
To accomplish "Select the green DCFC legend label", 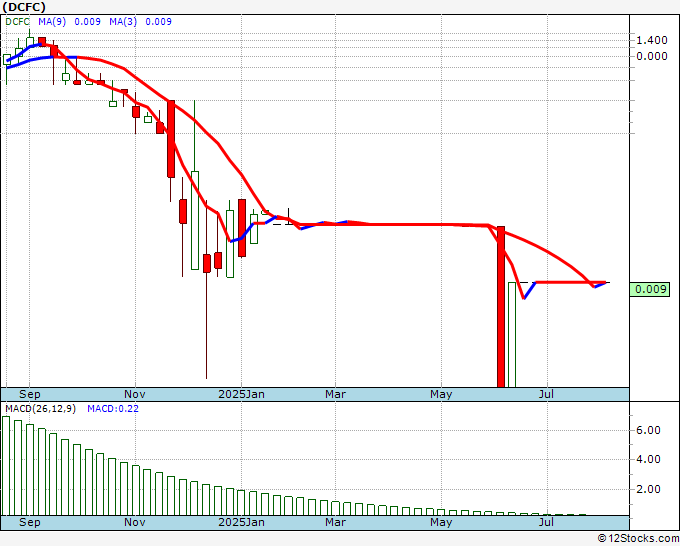I will click(x=18, y=22).
